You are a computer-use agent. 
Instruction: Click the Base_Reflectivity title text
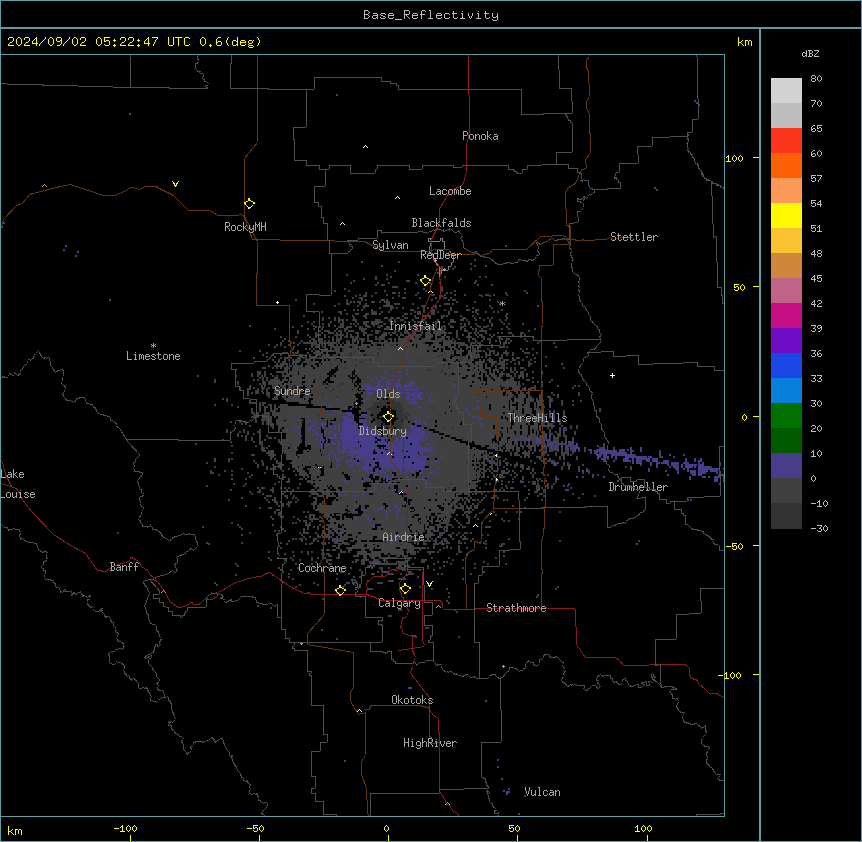(x=431, y=15)
